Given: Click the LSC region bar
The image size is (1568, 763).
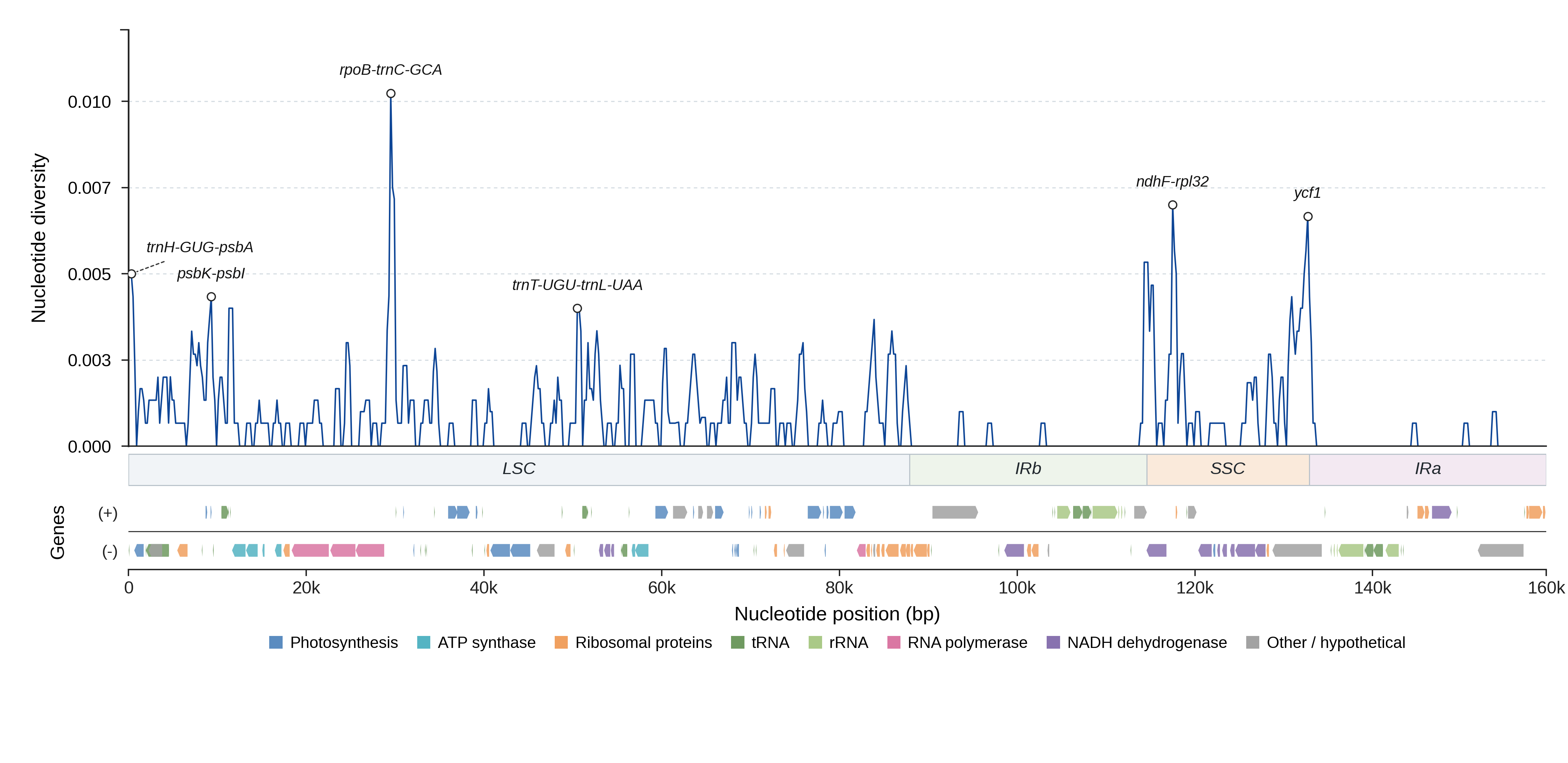Looking at the screenshot, I should 518,469.
